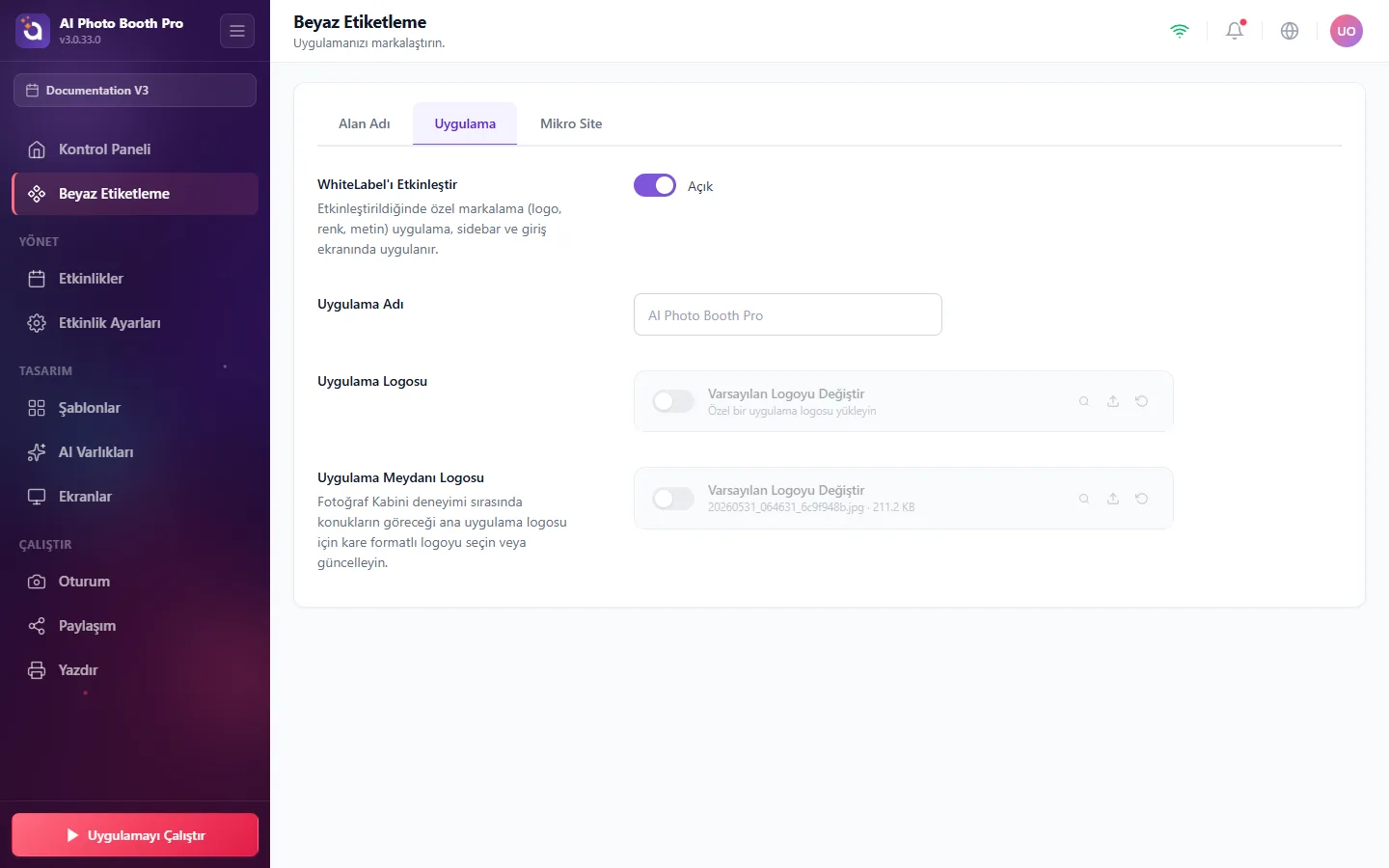
Task: Click the Uygulamayı Çalıştır button
Action: [135, 835]
